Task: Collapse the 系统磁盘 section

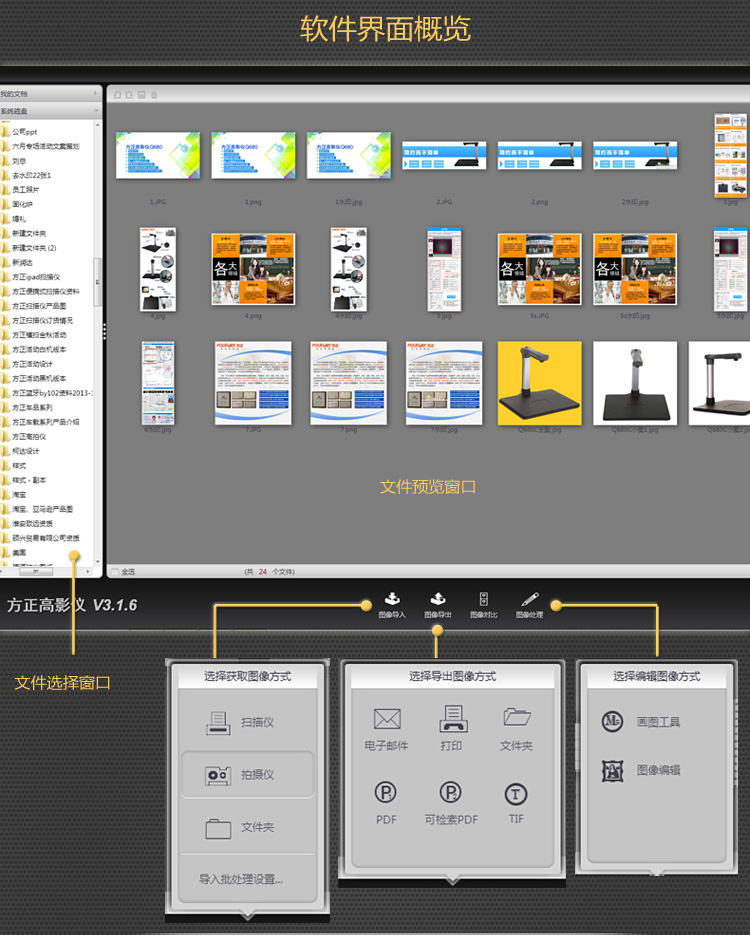Action: [x=50, y=111]
